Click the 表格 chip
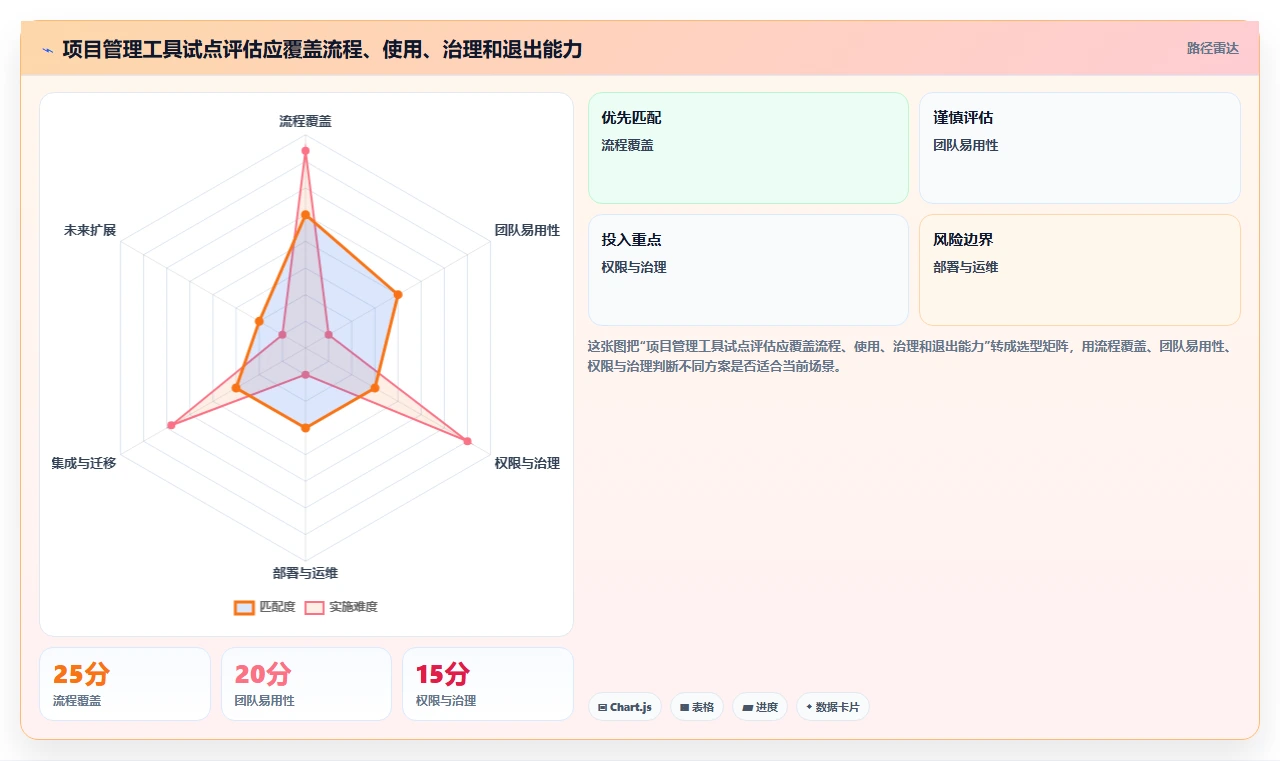Screen dimensions: 1280x761 (697, 707)
